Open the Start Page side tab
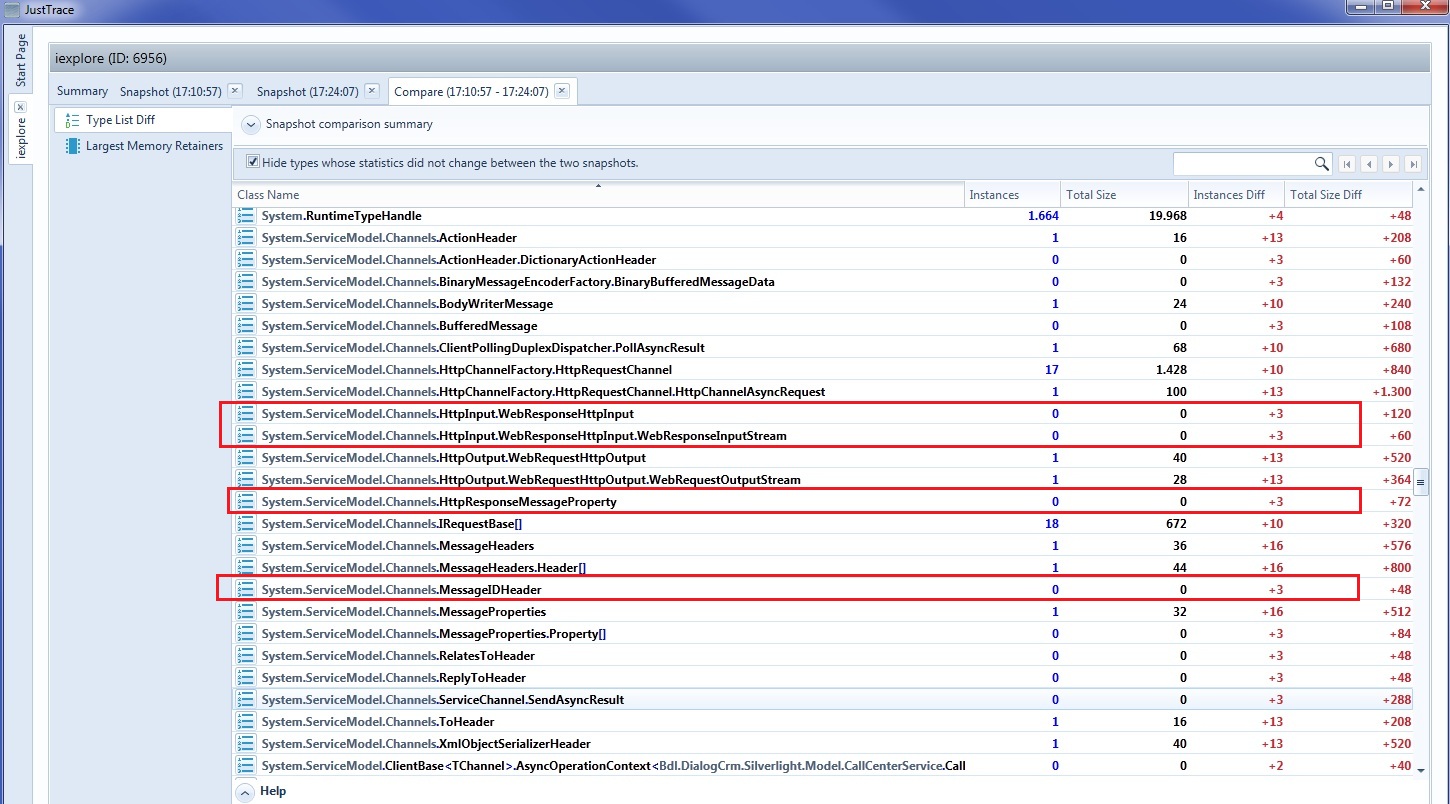1450x804 pixels. click(21, 60)
